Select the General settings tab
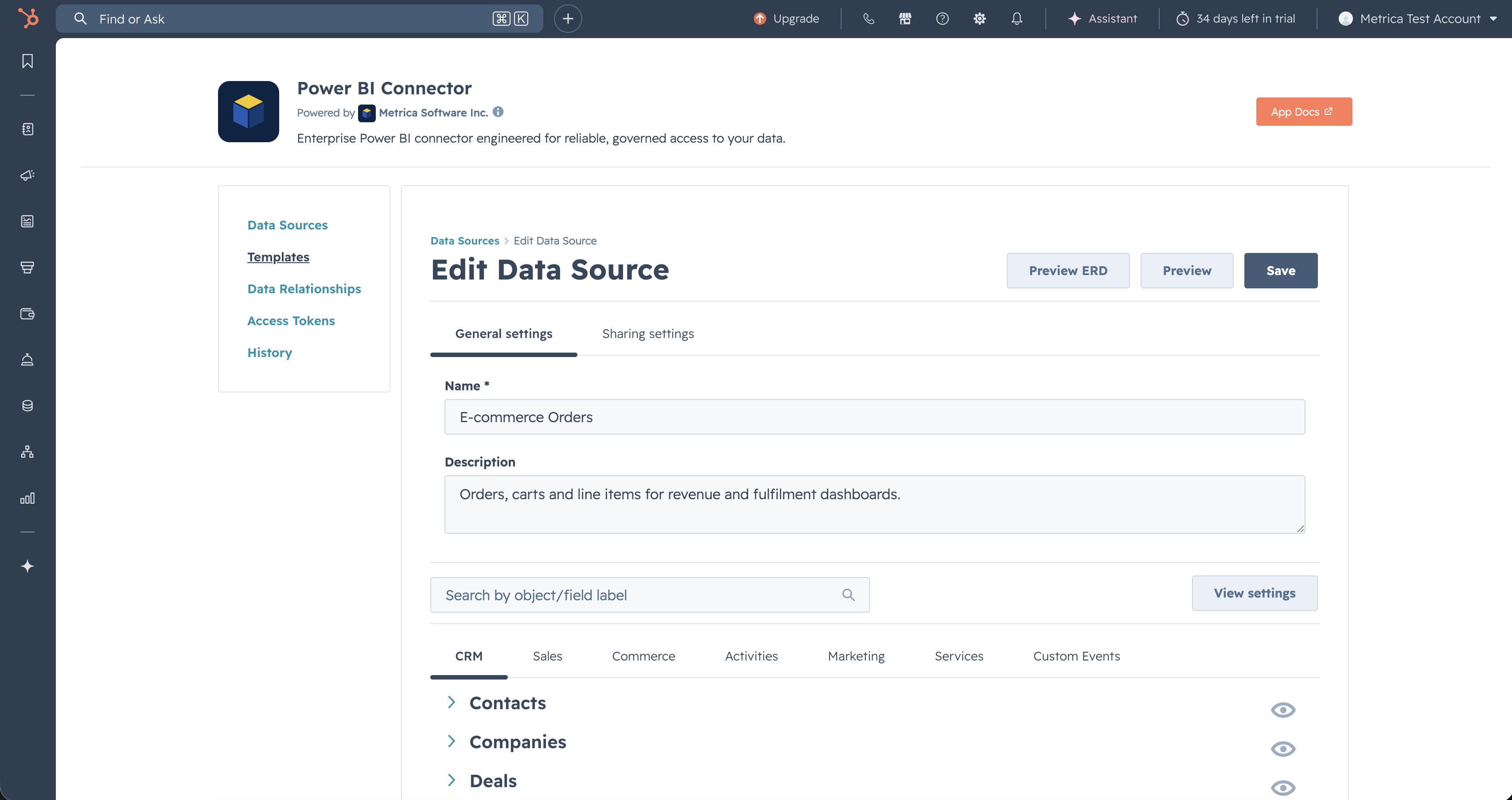 (503, 334)
